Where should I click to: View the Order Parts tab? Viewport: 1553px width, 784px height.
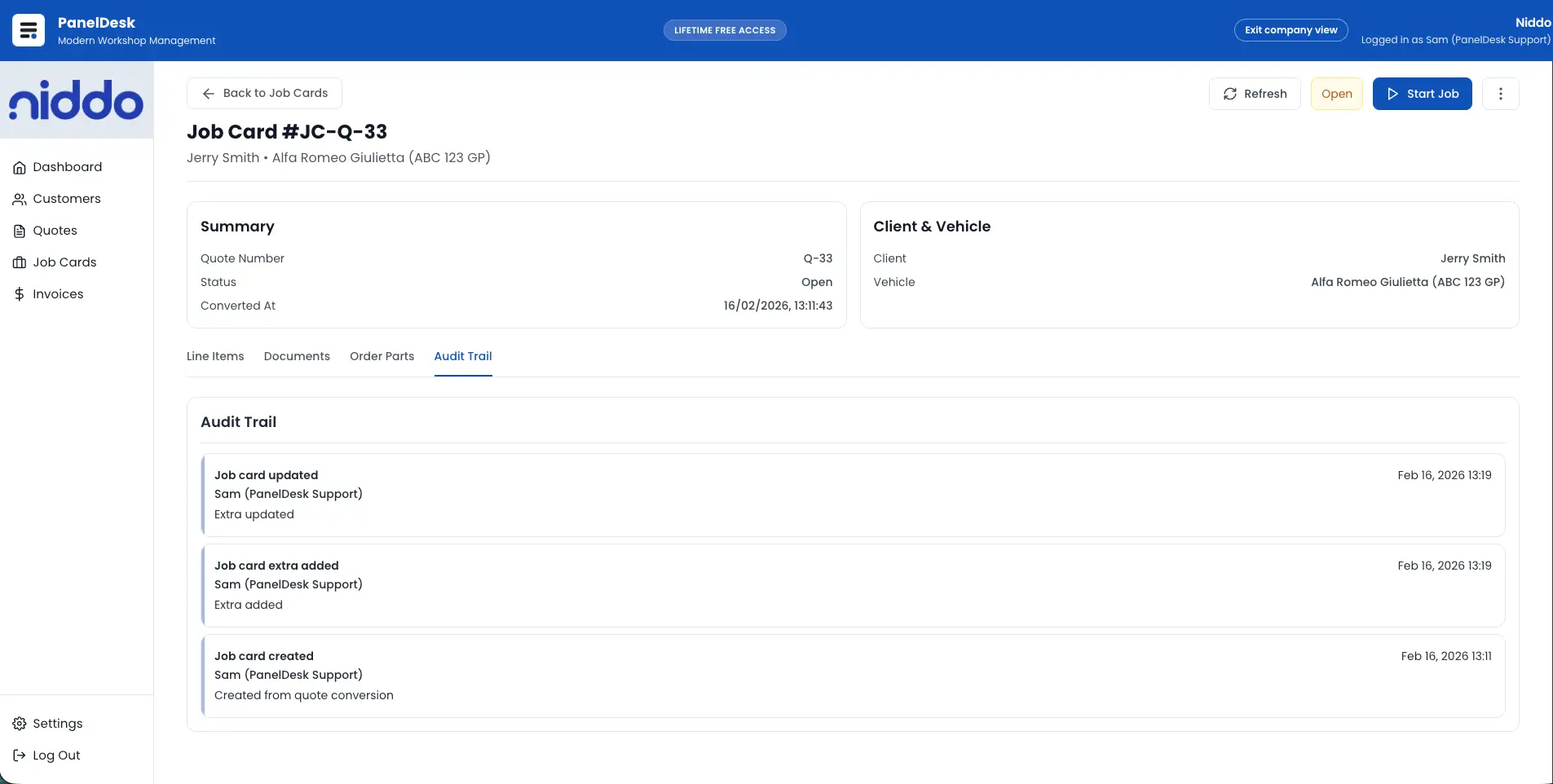[x=382, y=356]
